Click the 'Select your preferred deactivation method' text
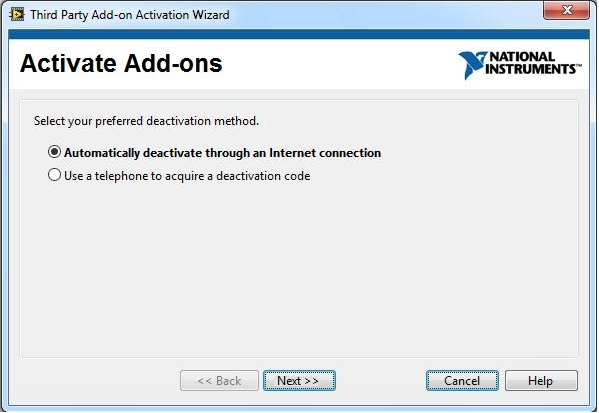This screenshot has width=599, height=413. [x=146, y=121]
